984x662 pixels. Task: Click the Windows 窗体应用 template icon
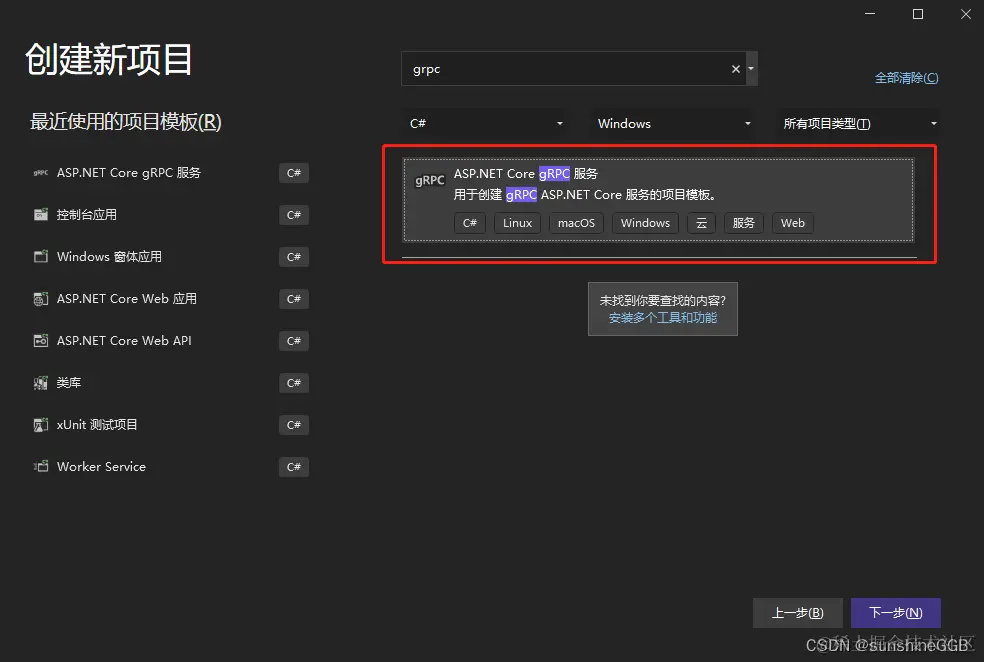pyautogui.click(x=41, y=257)
